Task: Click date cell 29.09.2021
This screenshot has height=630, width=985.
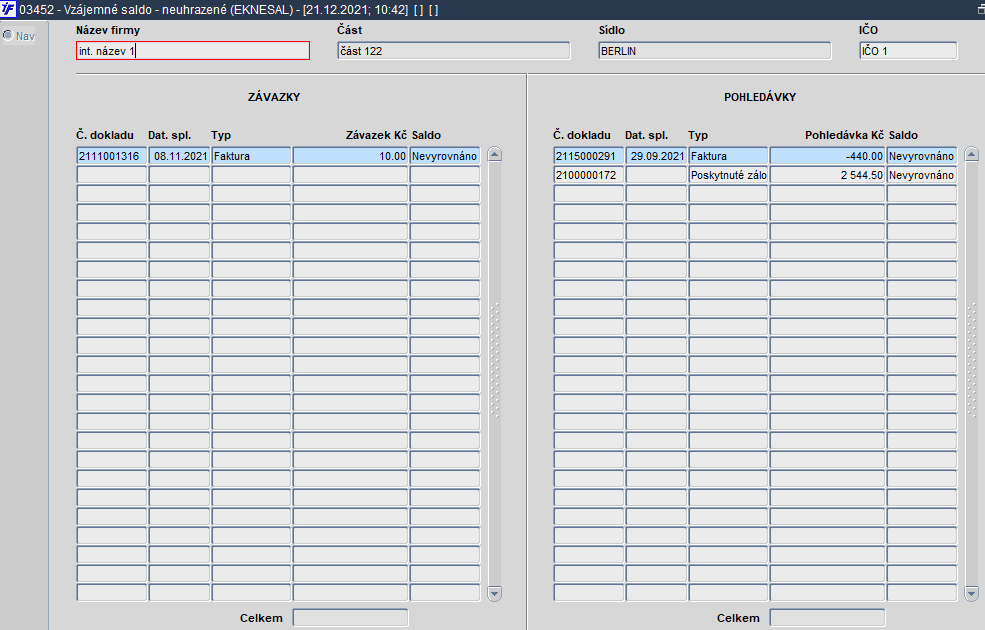Action: point(656,156)
